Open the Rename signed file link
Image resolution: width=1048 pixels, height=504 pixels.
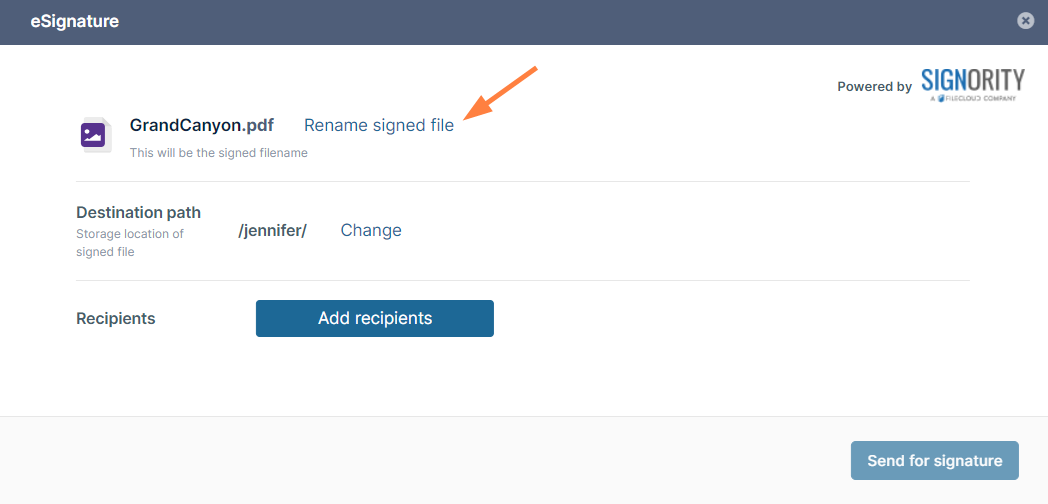point(379,125)
